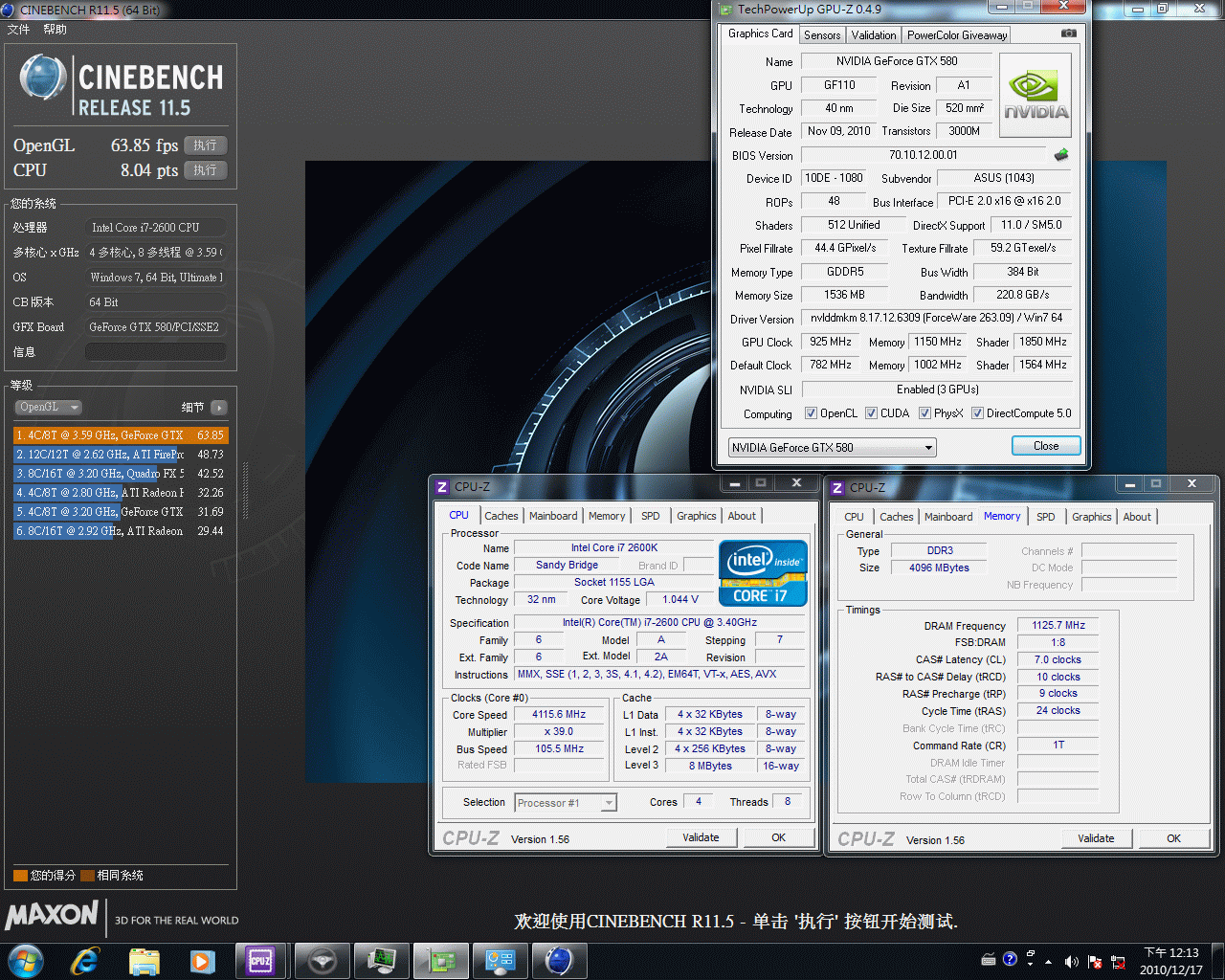Select ranking row 6 with score 29.44
Image resolution: width=1225 pixels, height=980 pixels.
[x=121, y=531]
